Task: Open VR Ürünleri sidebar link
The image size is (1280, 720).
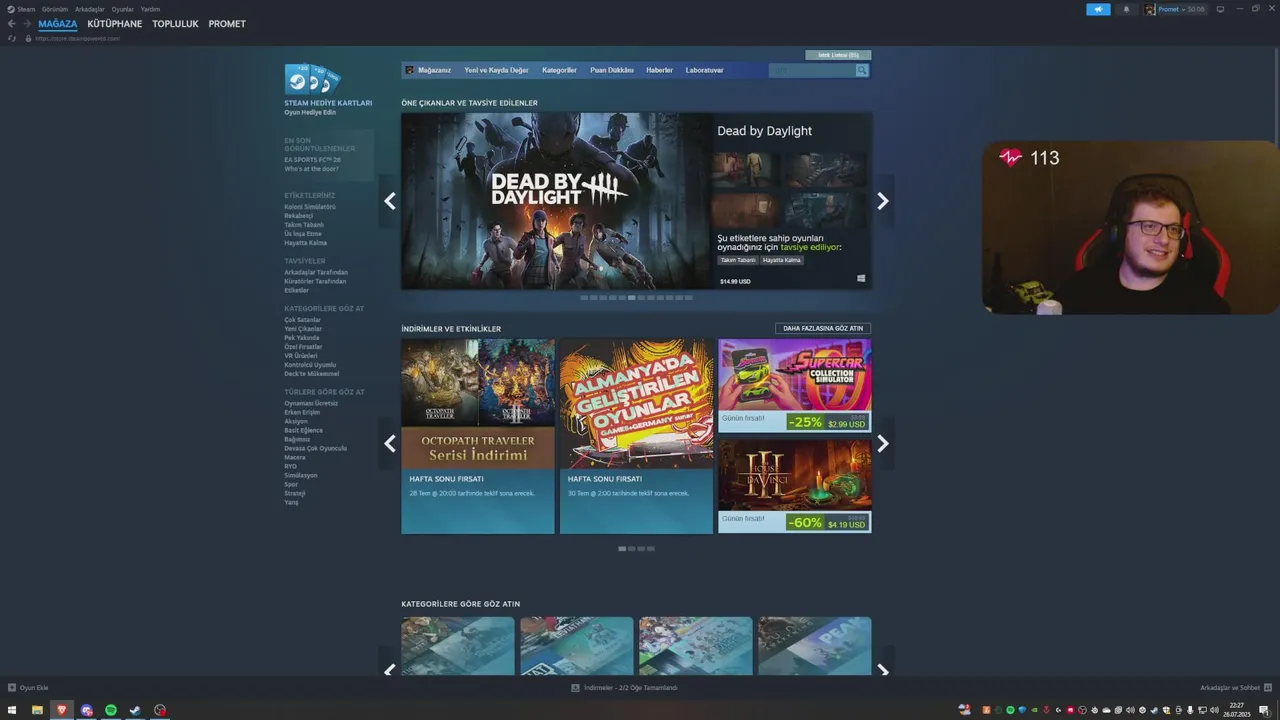Action: tap(300, 356)
